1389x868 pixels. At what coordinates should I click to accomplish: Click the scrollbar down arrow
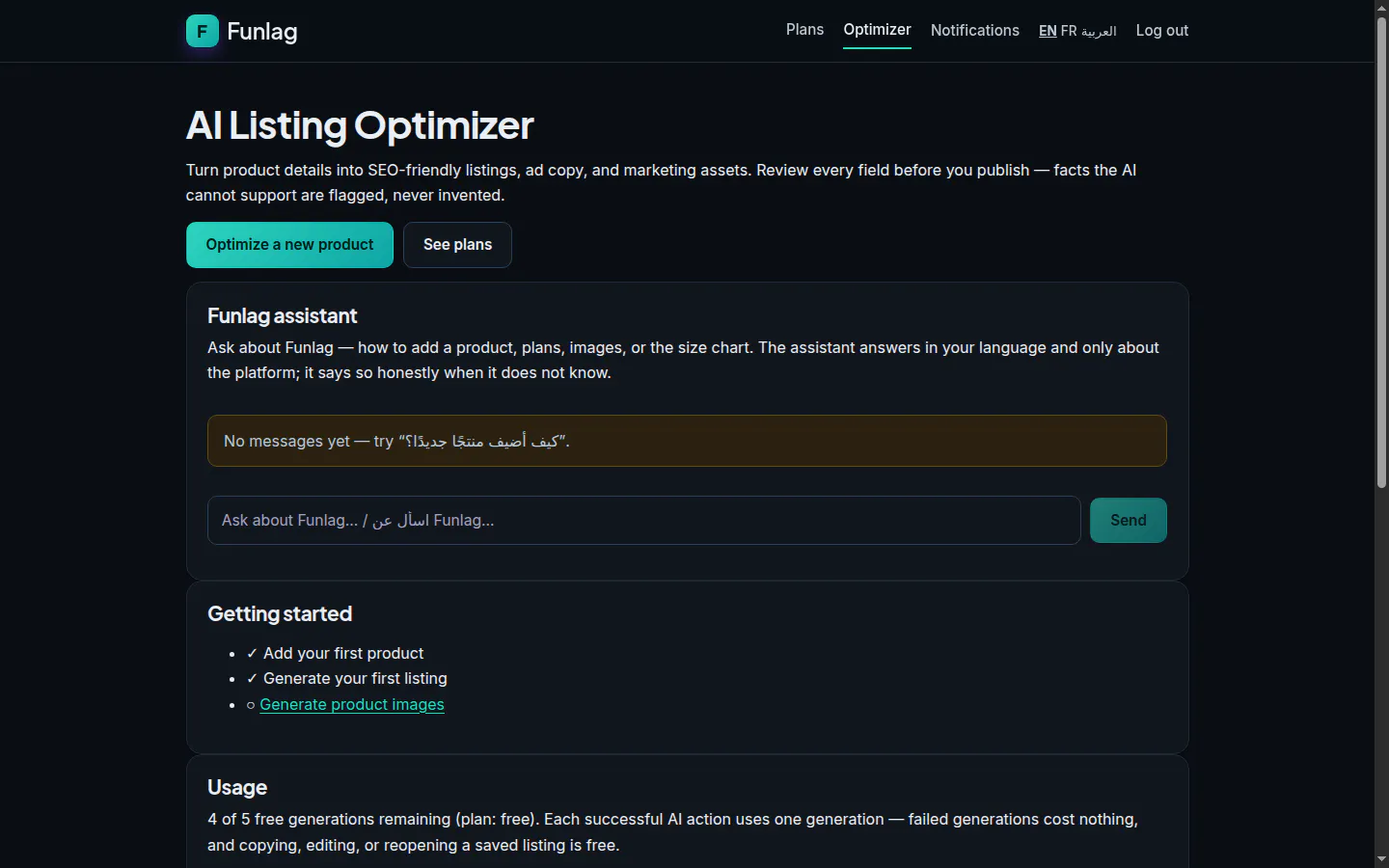1381,859
